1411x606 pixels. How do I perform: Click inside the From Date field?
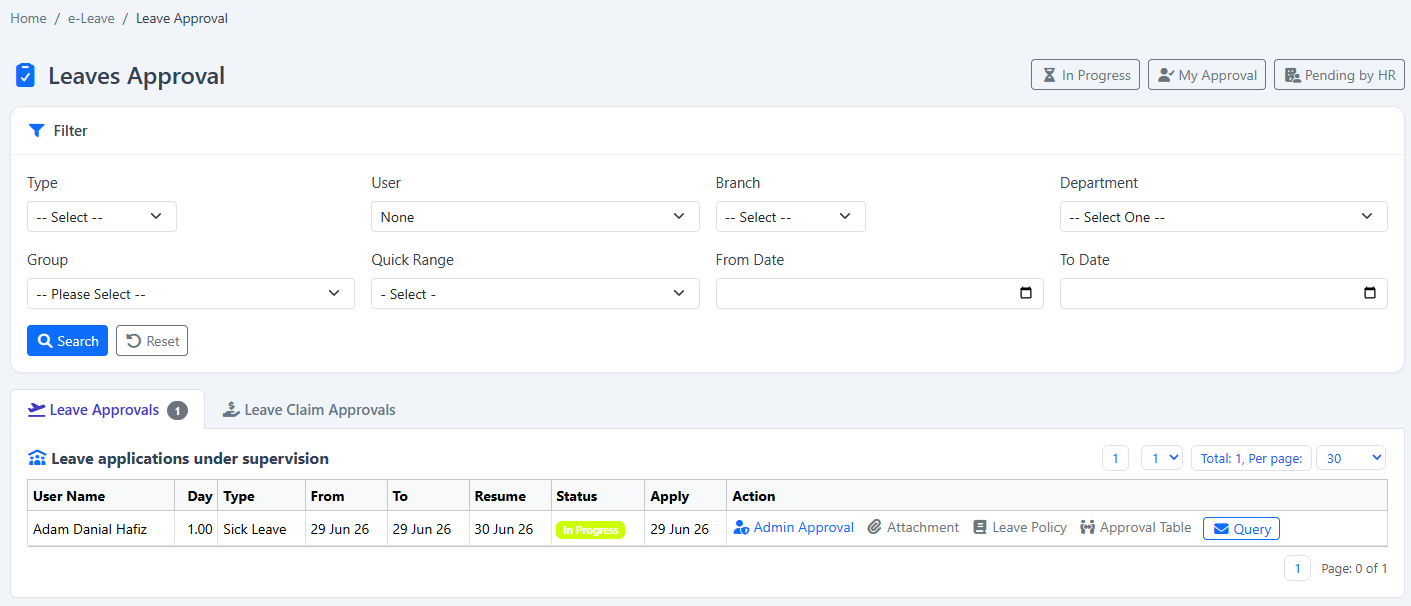click(x=880, y=293)
